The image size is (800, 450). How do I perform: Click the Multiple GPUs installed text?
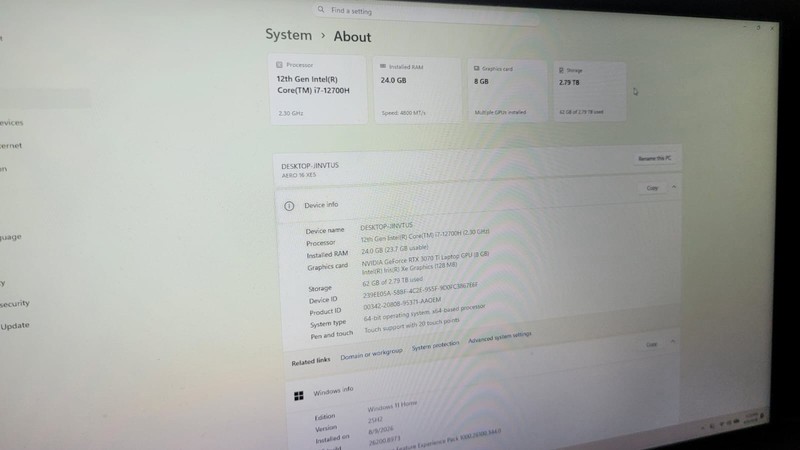(x=500, y=112)
